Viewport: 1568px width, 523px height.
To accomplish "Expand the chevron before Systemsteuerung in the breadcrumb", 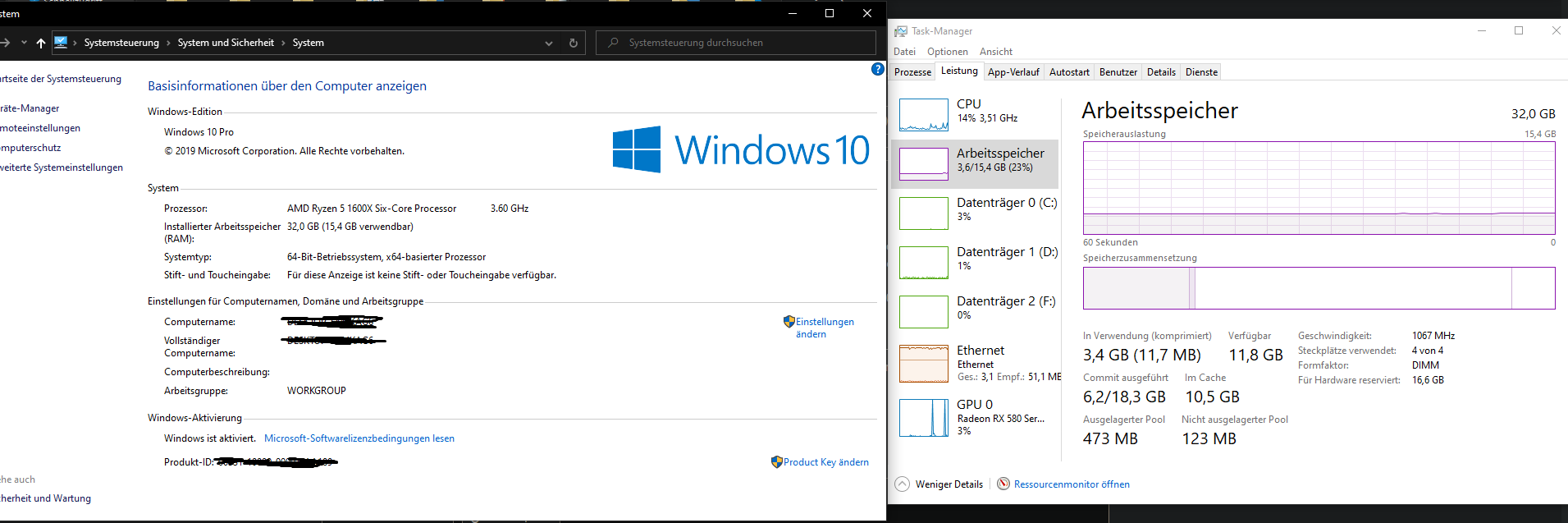I will (75, 43).
